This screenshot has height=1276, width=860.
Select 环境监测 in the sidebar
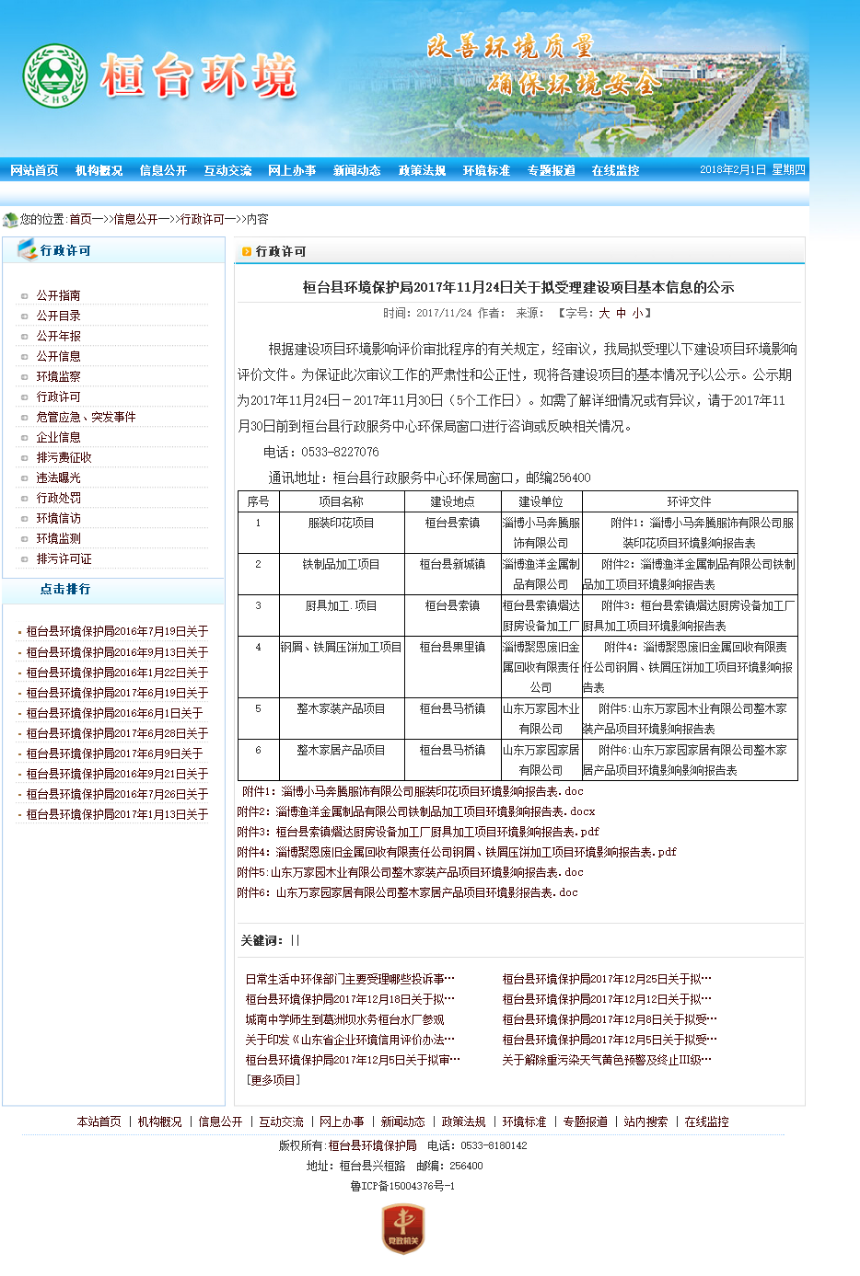click(x=59, y=539)
